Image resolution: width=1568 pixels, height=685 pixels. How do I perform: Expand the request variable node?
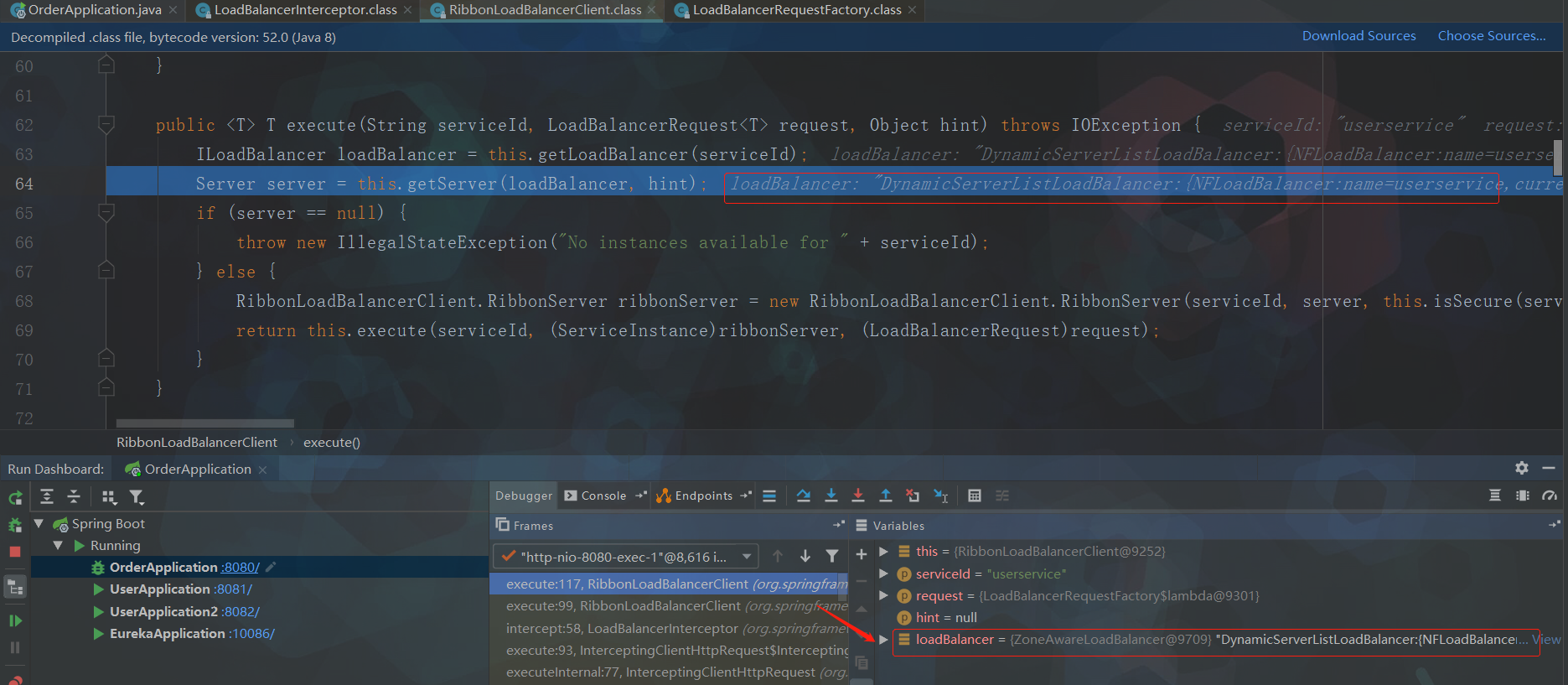883,595
